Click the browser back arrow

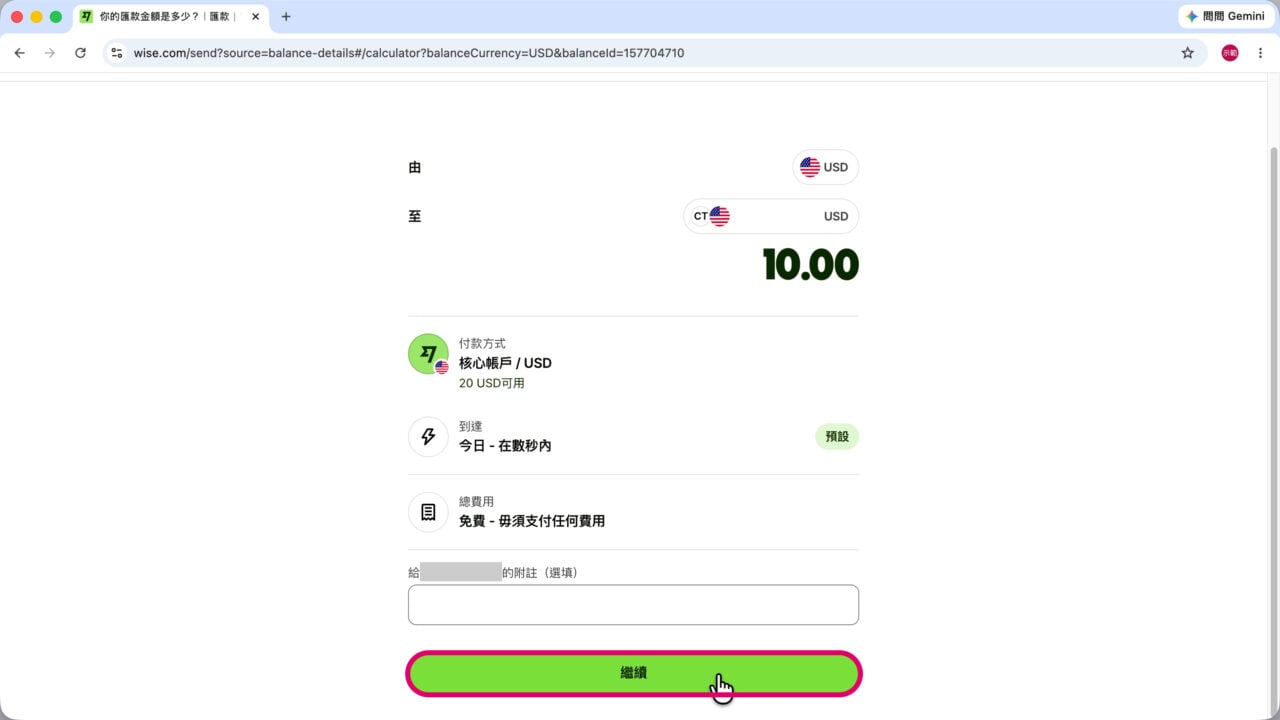(19, 53)
